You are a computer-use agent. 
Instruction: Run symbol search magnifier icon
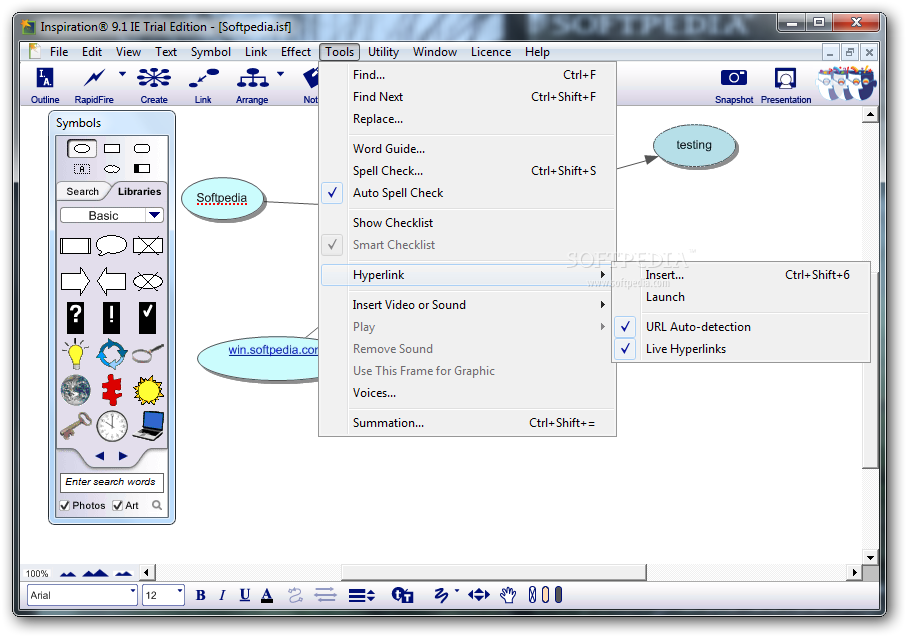pos(157,505)
